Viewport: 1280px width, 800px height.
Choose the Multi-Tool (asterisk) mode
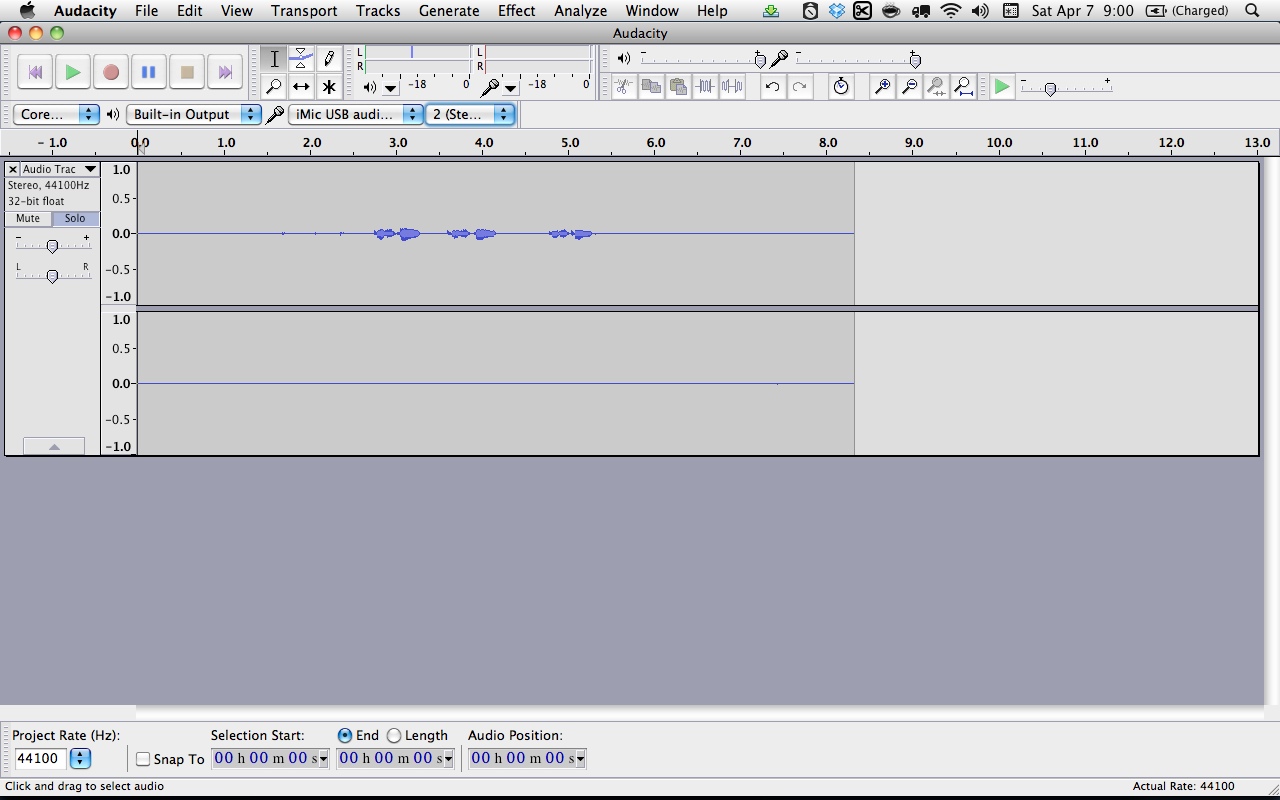tap(328, 86)
